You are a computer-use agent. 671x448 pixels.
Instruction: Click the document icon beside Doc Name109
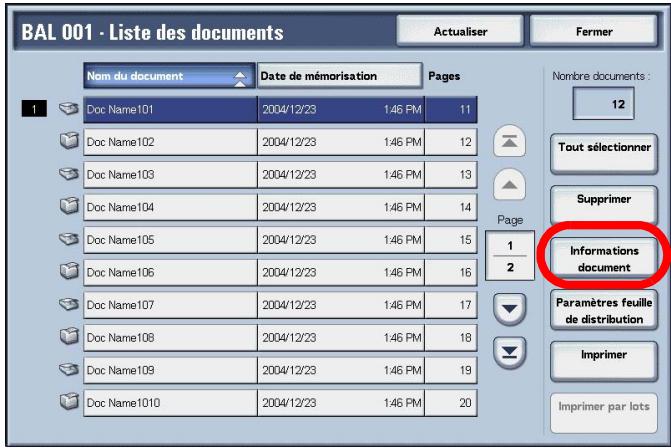click(69, 369)
